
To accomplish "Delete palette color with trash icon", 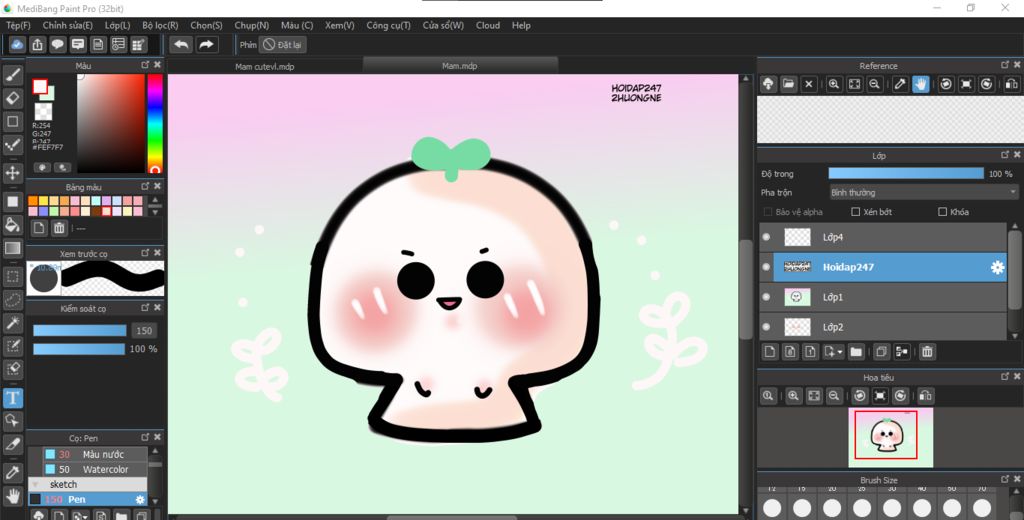I will 59,228.
